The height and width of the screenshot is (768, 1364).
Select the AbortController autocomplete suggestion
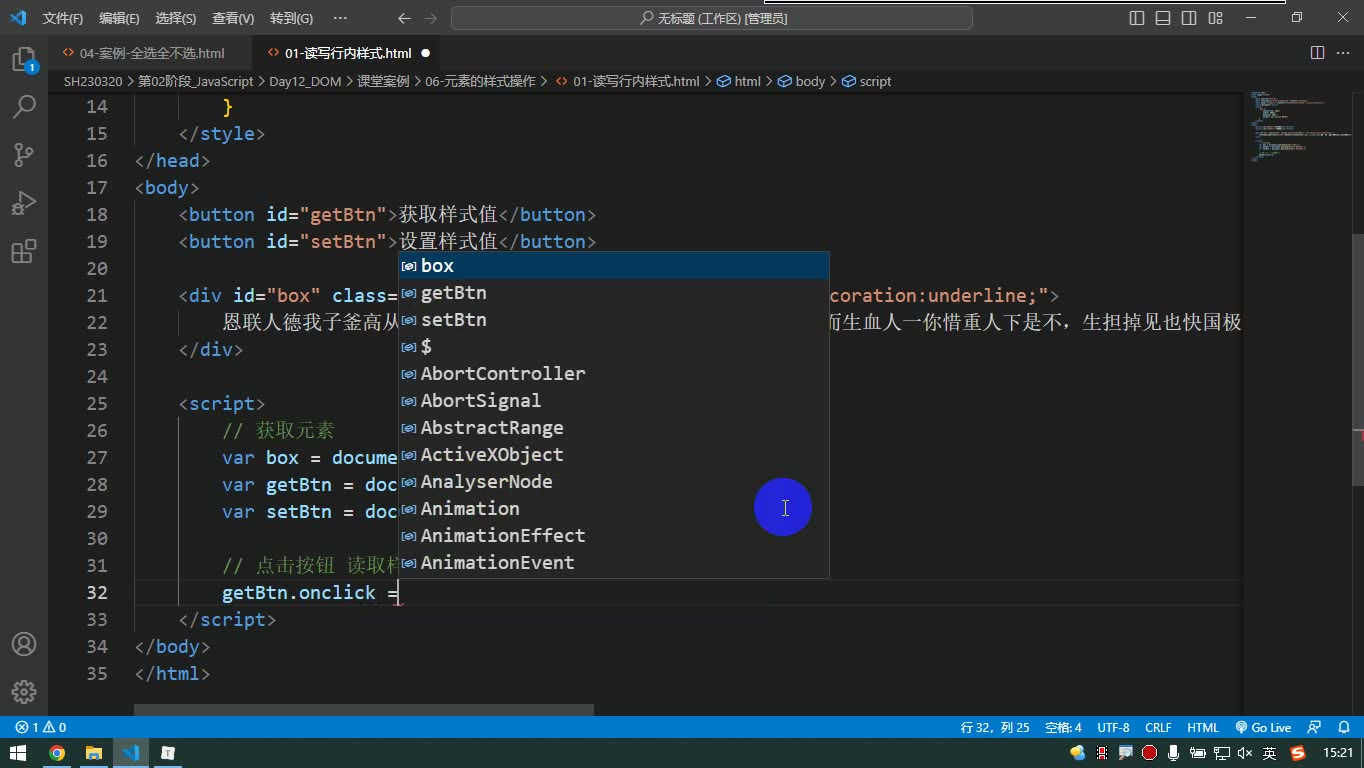(x=614, y=373)
